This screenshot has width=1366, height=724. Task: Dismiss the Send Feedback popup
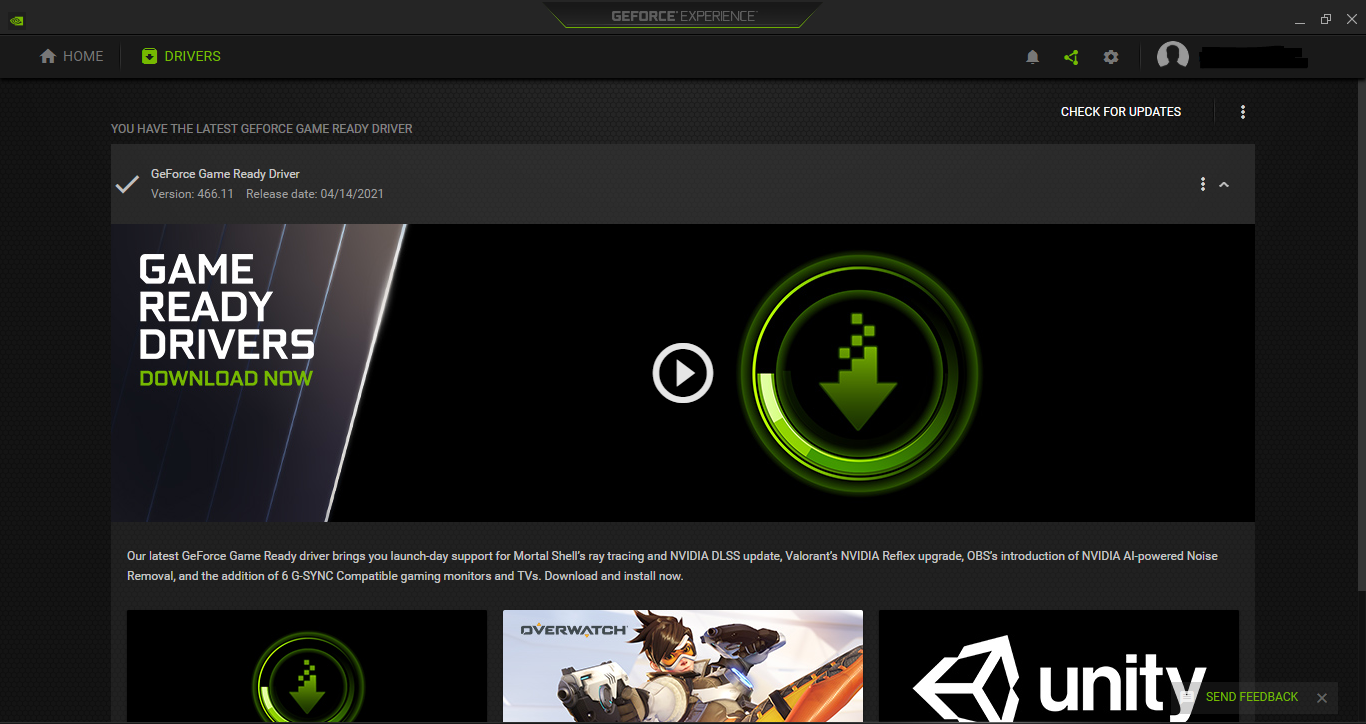(1322, 698)
